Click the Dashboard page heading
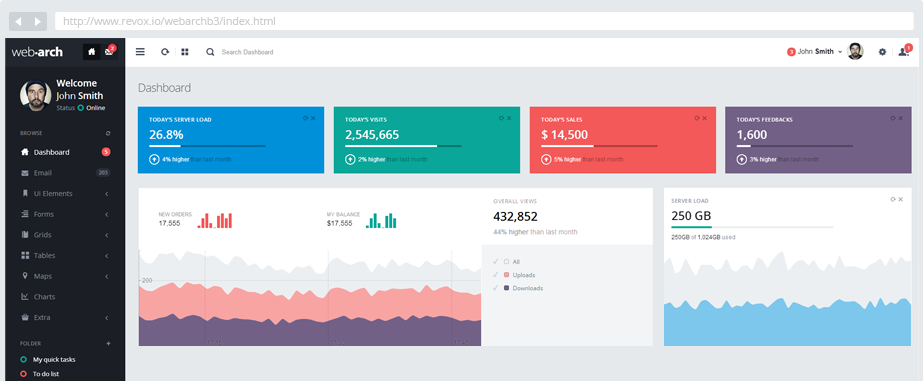The width and height of the screenshot is (923, 381). tap(164, 88)
